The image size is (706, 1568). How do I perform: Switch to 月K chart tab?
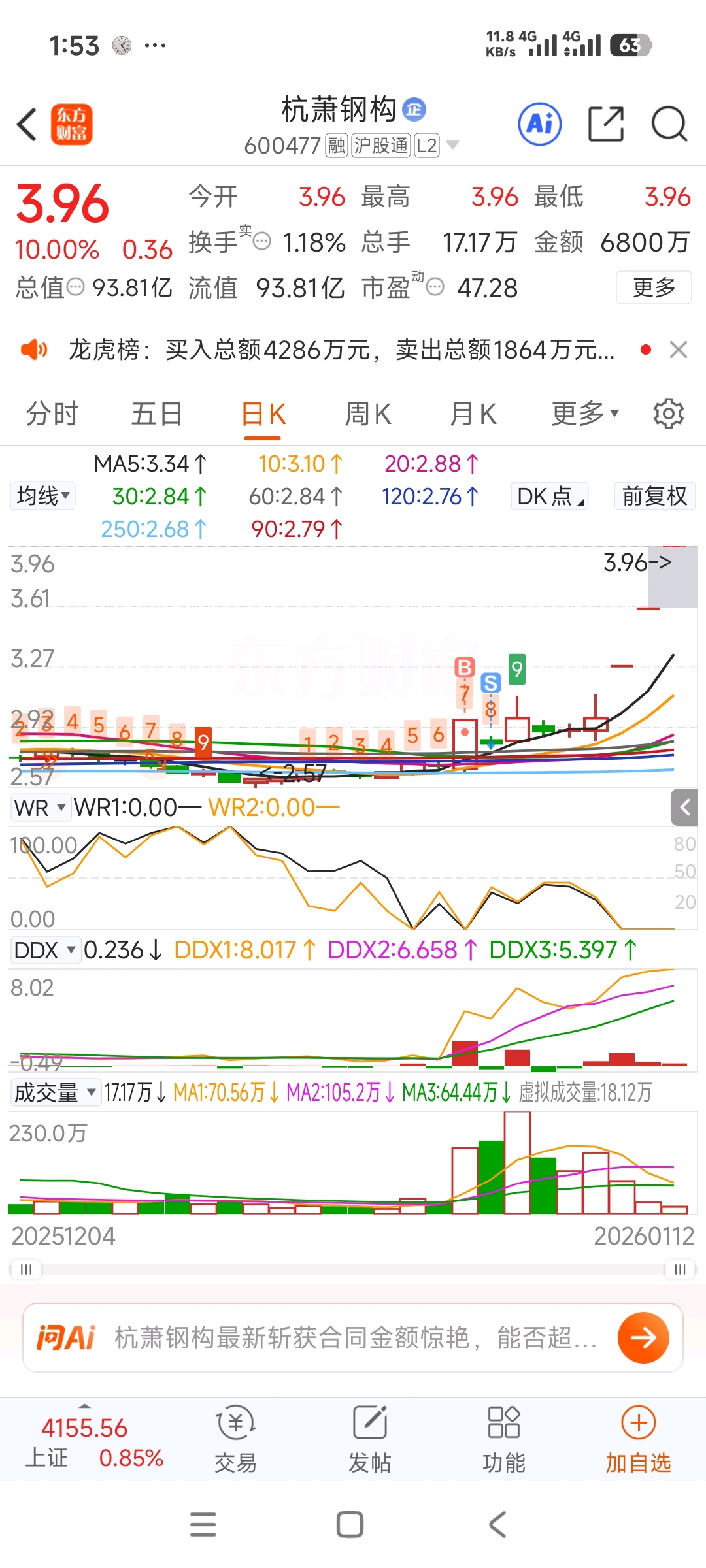(473, 414)
